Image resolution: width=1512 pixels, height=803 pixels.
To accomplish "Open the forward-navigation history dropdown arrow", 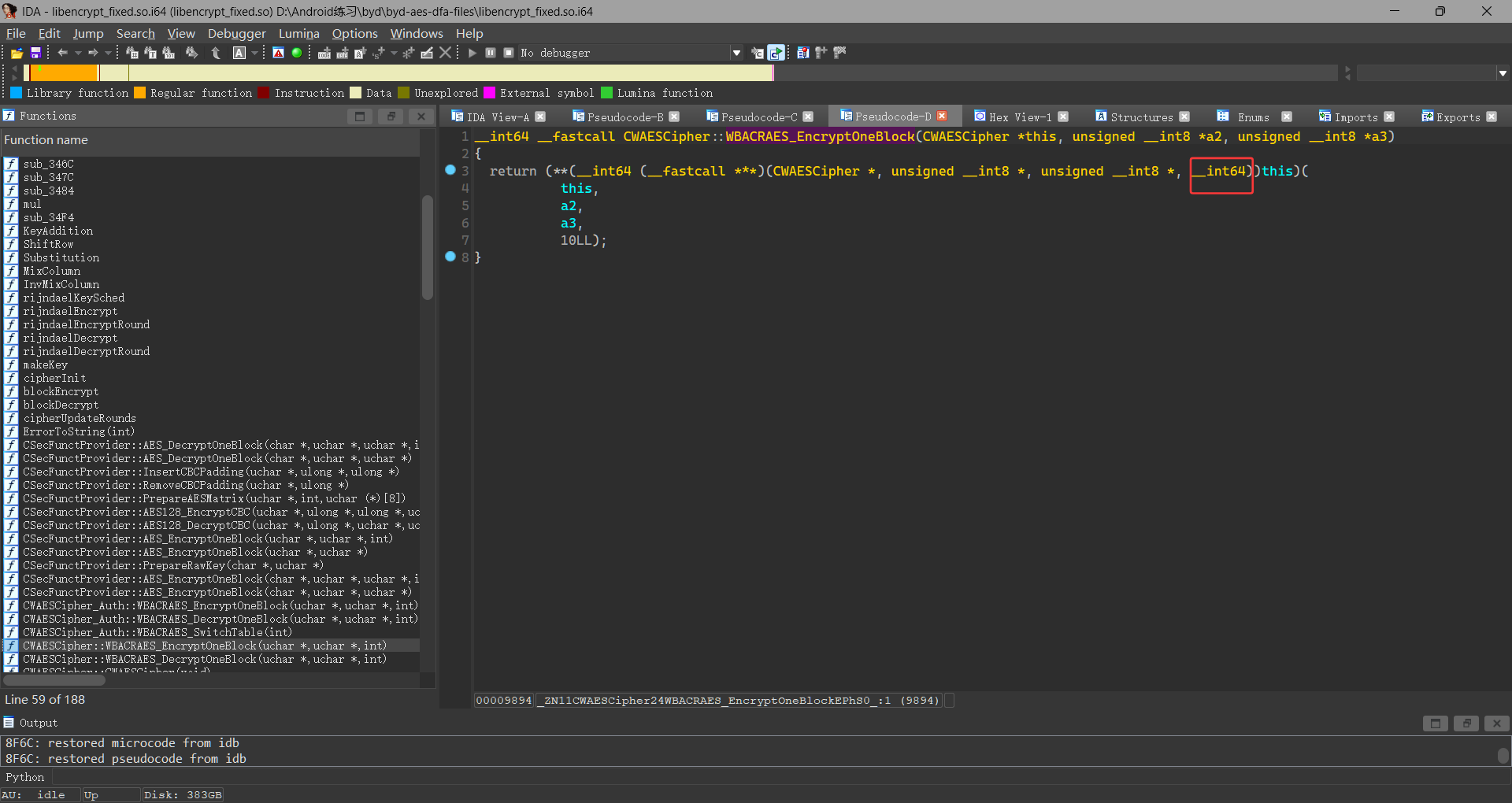I will (108, 53).
